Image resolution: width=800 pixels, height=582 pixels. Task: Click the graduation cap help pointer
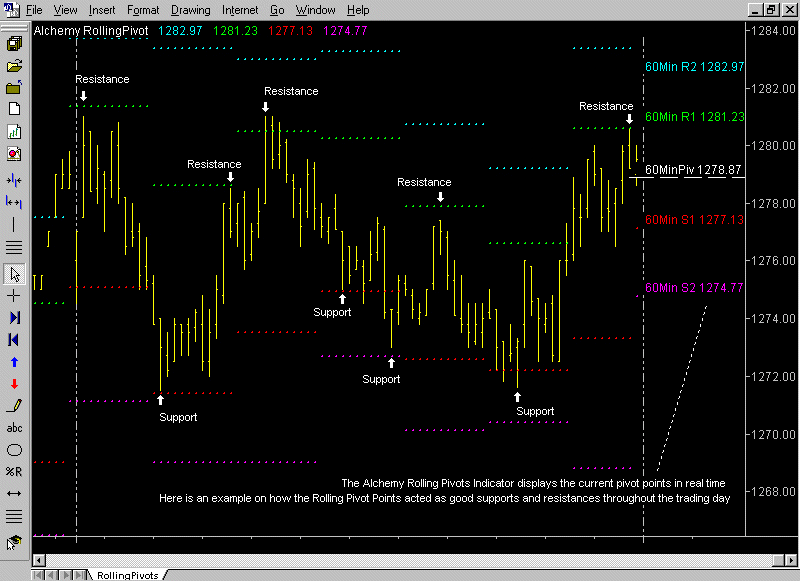pos(14,543)
